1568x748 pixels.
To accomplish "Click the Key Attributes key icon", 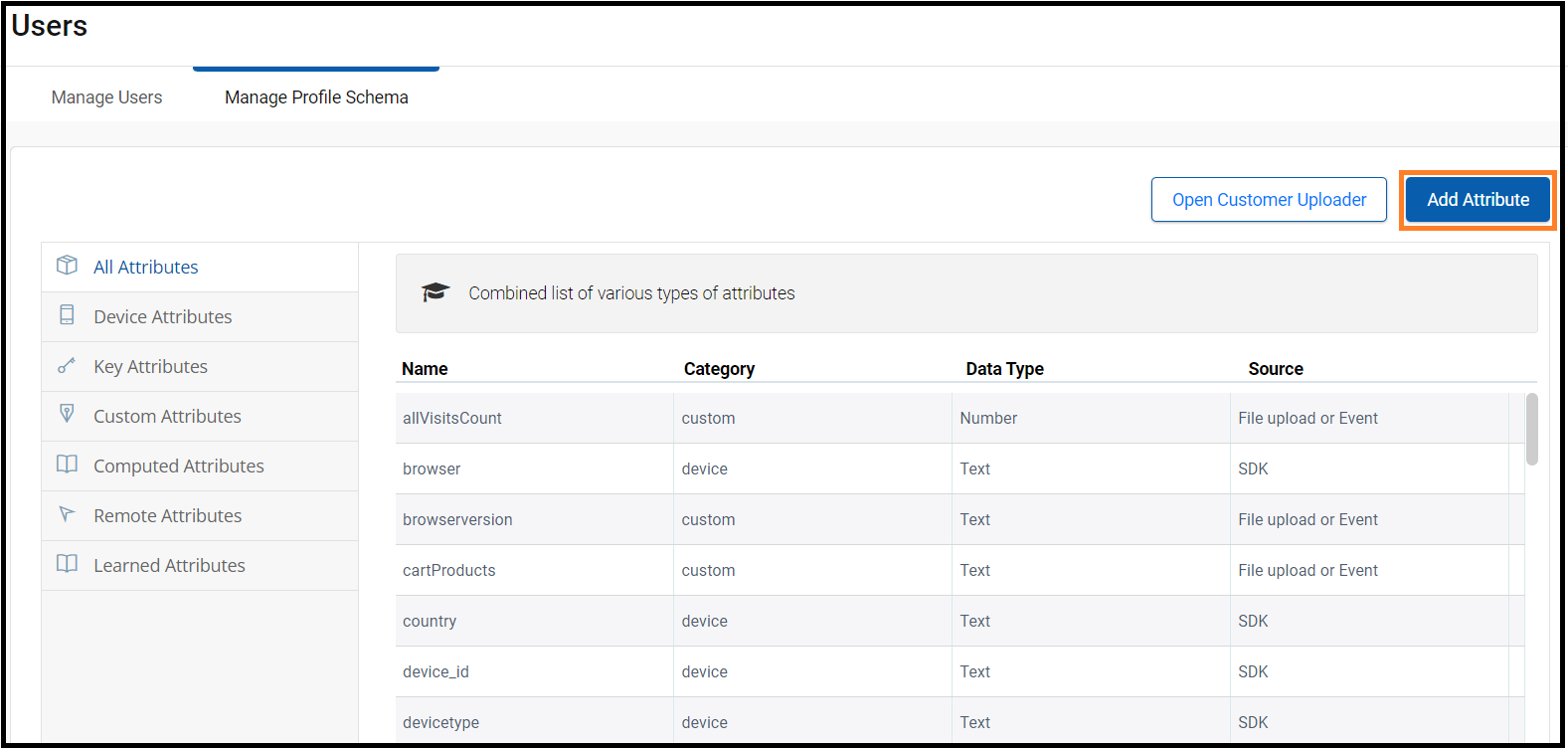I will pos(67,365).
